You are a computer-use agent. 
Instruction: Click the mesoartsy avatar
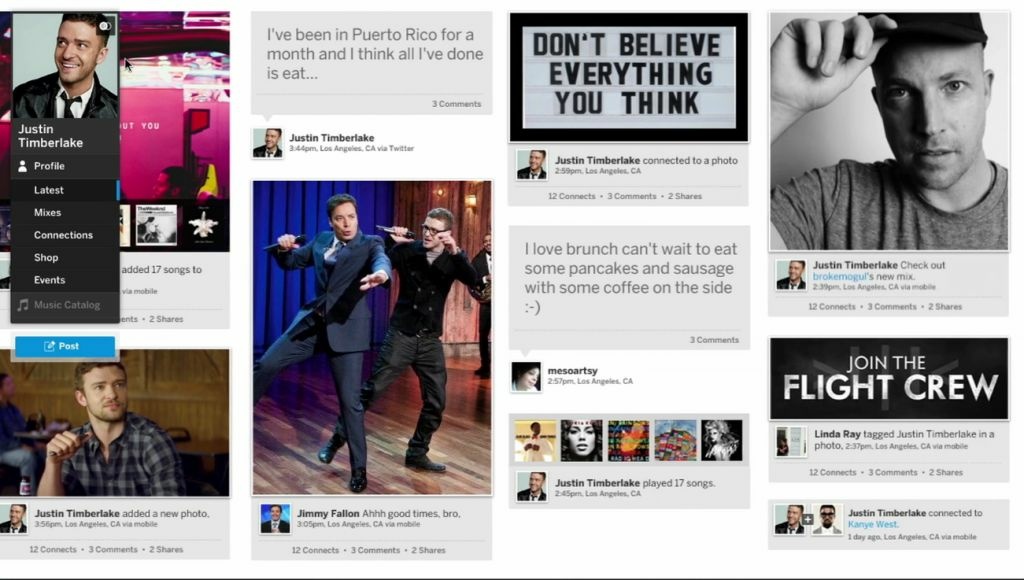point(526,377)
